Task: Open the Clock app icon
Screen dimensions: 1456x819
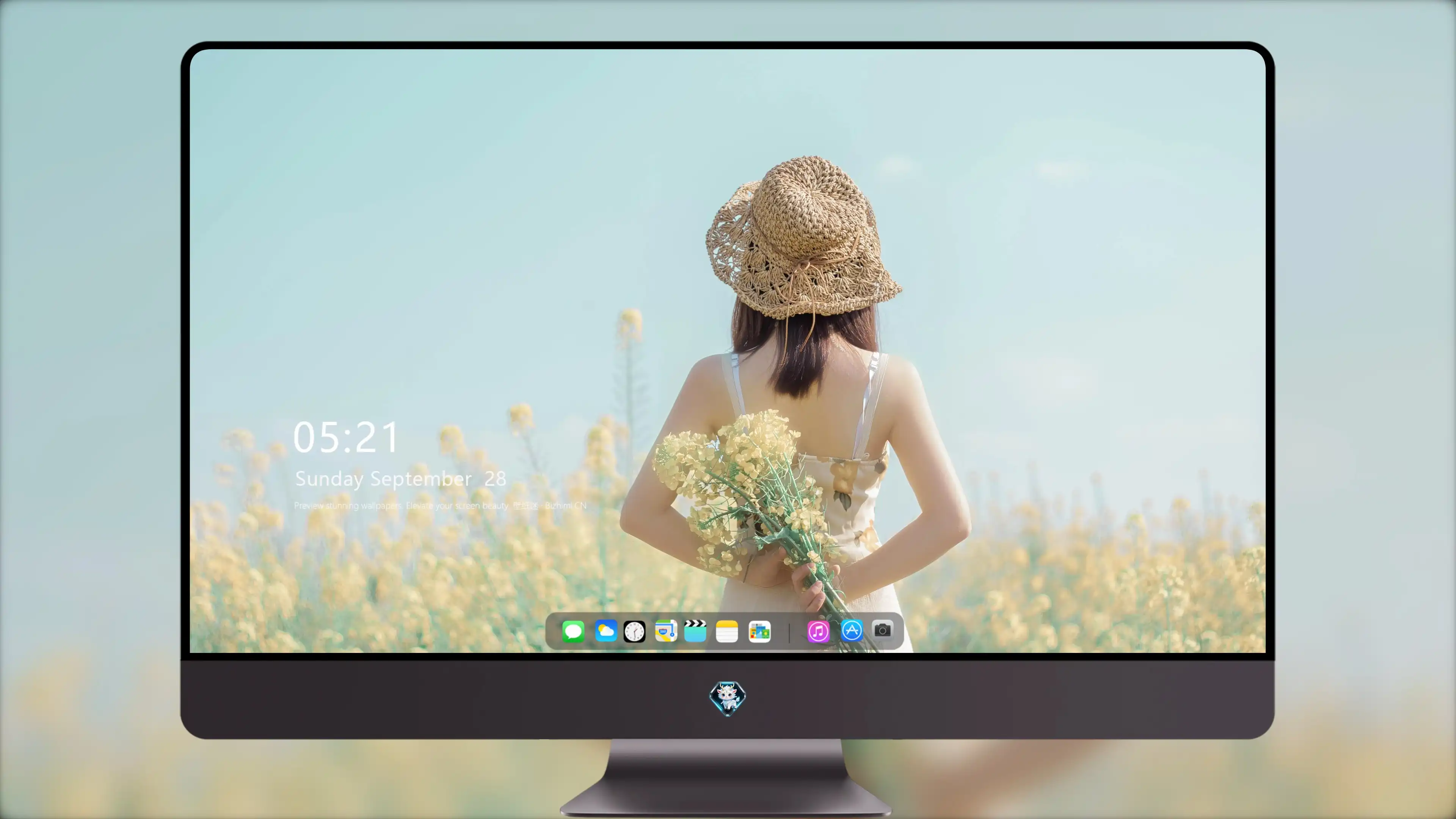Action: (x=634, y=631)
